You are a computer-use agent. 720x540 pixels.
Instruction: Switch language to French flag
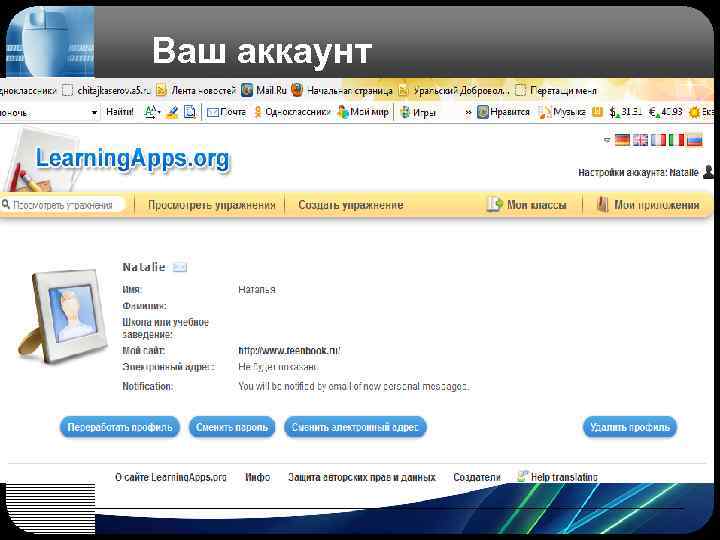pos(658,140)
